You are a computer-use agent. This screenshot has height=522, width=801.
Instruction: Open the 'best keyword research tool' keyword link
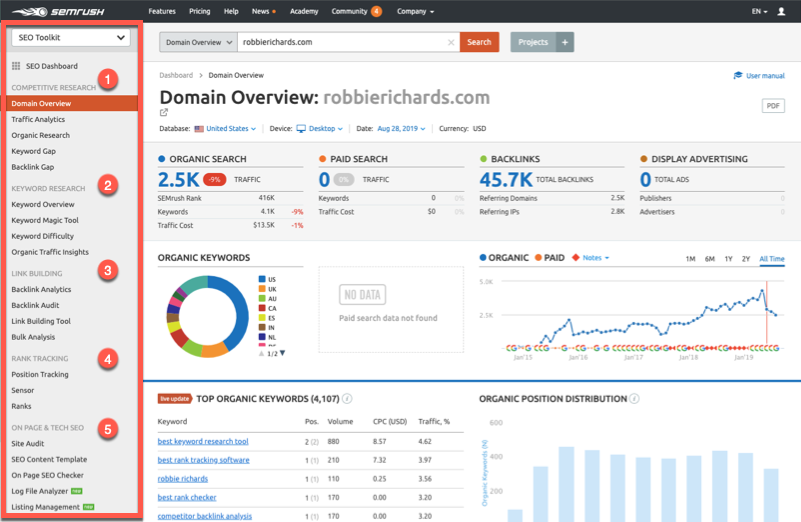click(203, 441)
